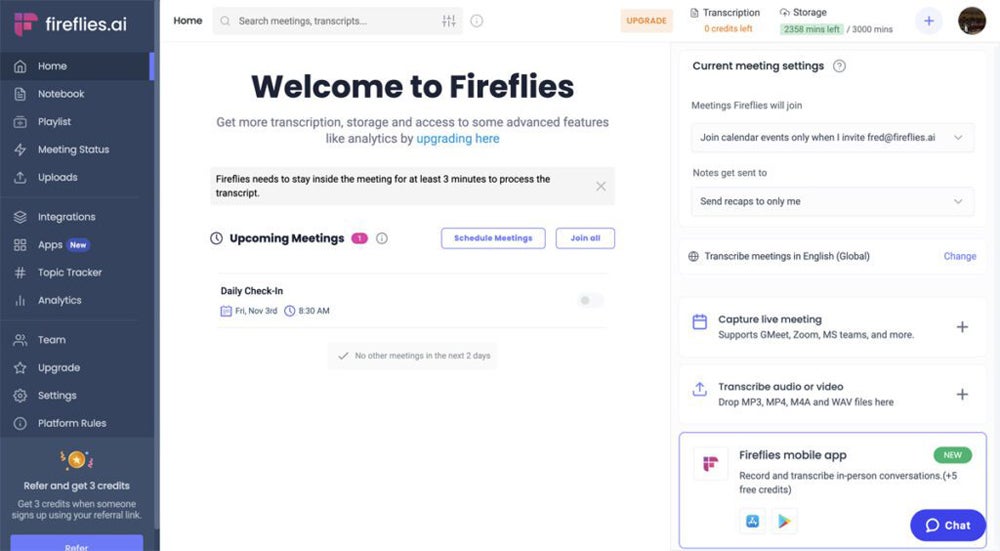Image resolution: width=1000 pixels, height=551 pixels.
Task: Click the search filter sliders icon
Action: click(448, 21)
